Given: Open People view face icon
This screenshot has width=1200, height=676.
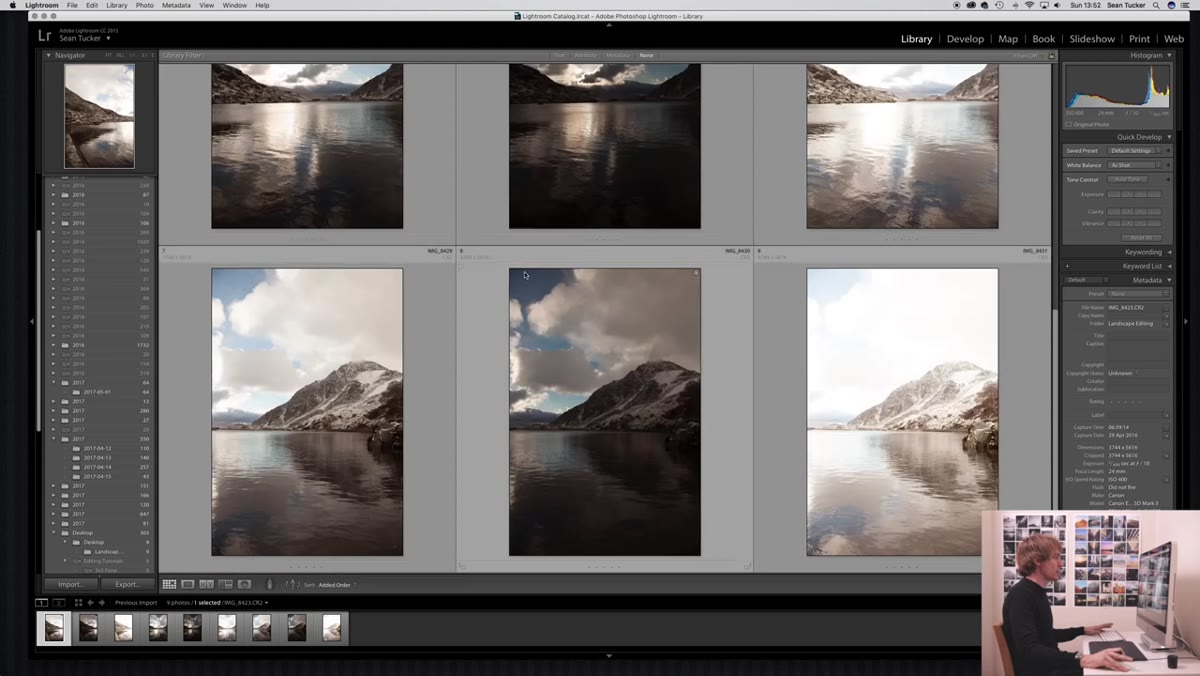Looking at the screenshot, I should coord(245,584).
